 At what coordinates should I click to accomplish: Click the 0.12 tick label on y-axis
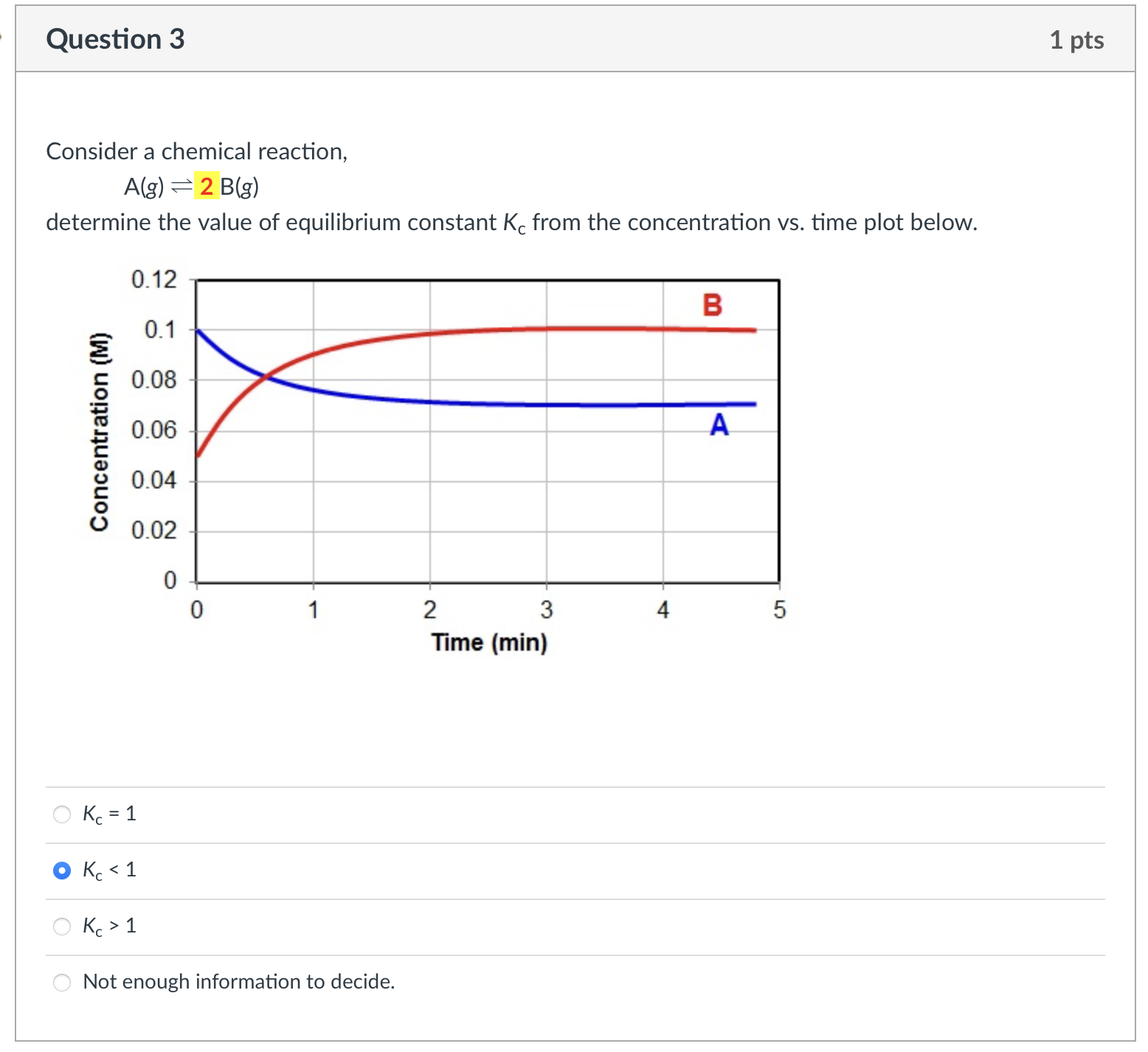pos(153,279)
